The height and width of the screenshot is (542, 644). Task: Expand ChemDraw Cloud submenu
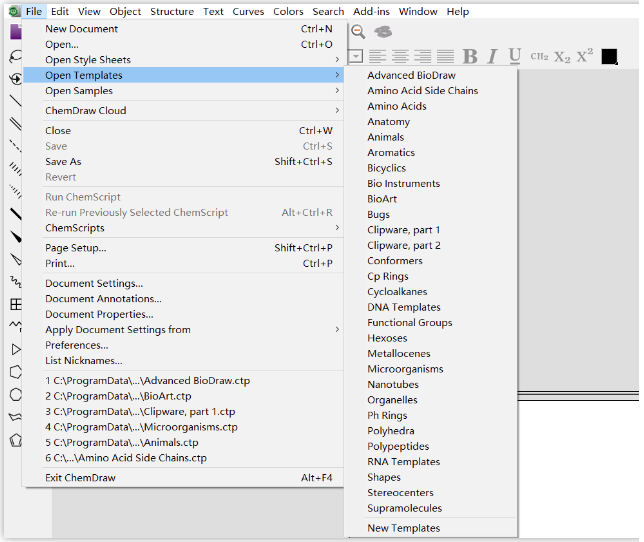(x=183, y=110)
